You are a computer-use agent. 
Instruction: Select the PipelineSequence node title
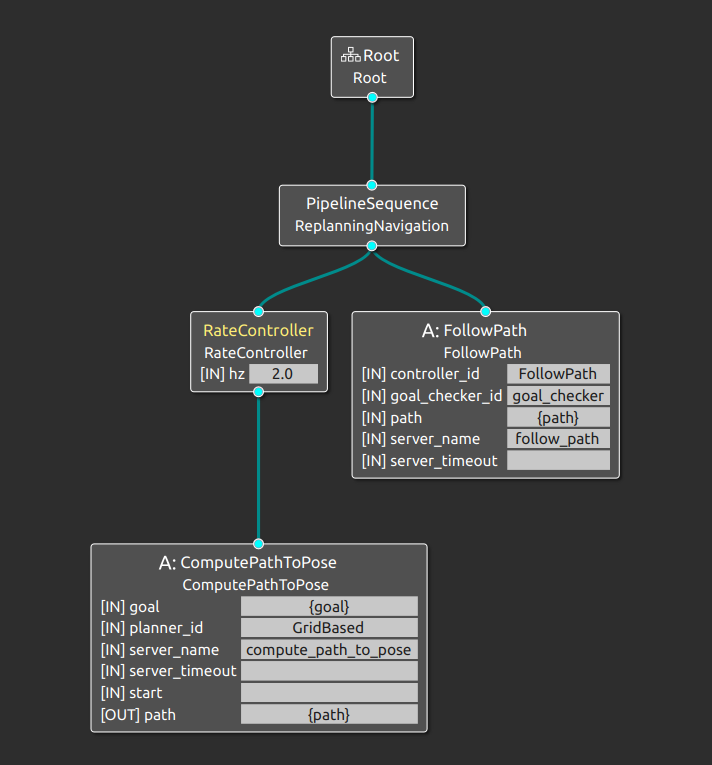pos(372,203)
